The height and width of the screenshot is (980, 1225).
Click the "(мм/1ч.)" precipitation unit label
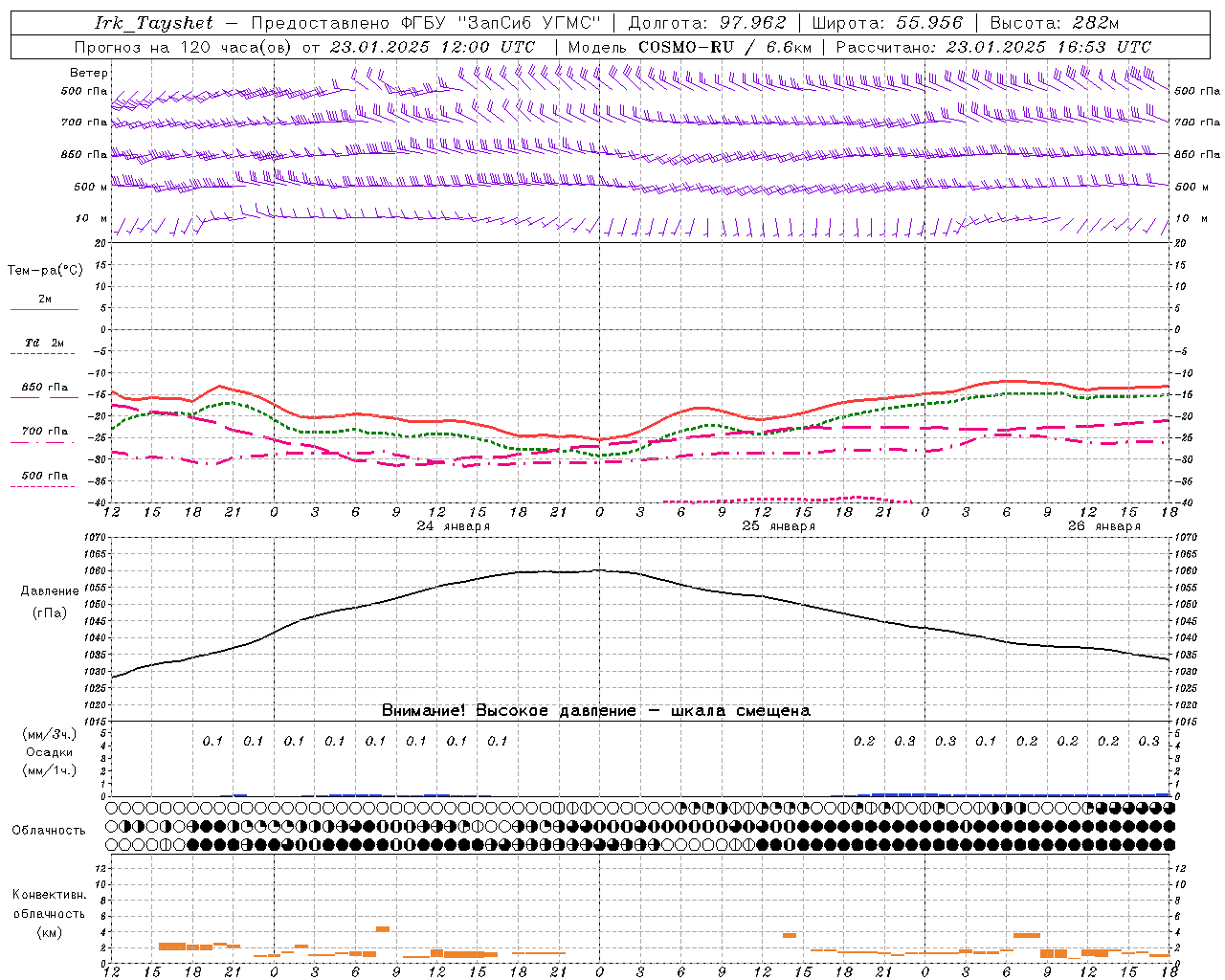click(x=49, y=770)
